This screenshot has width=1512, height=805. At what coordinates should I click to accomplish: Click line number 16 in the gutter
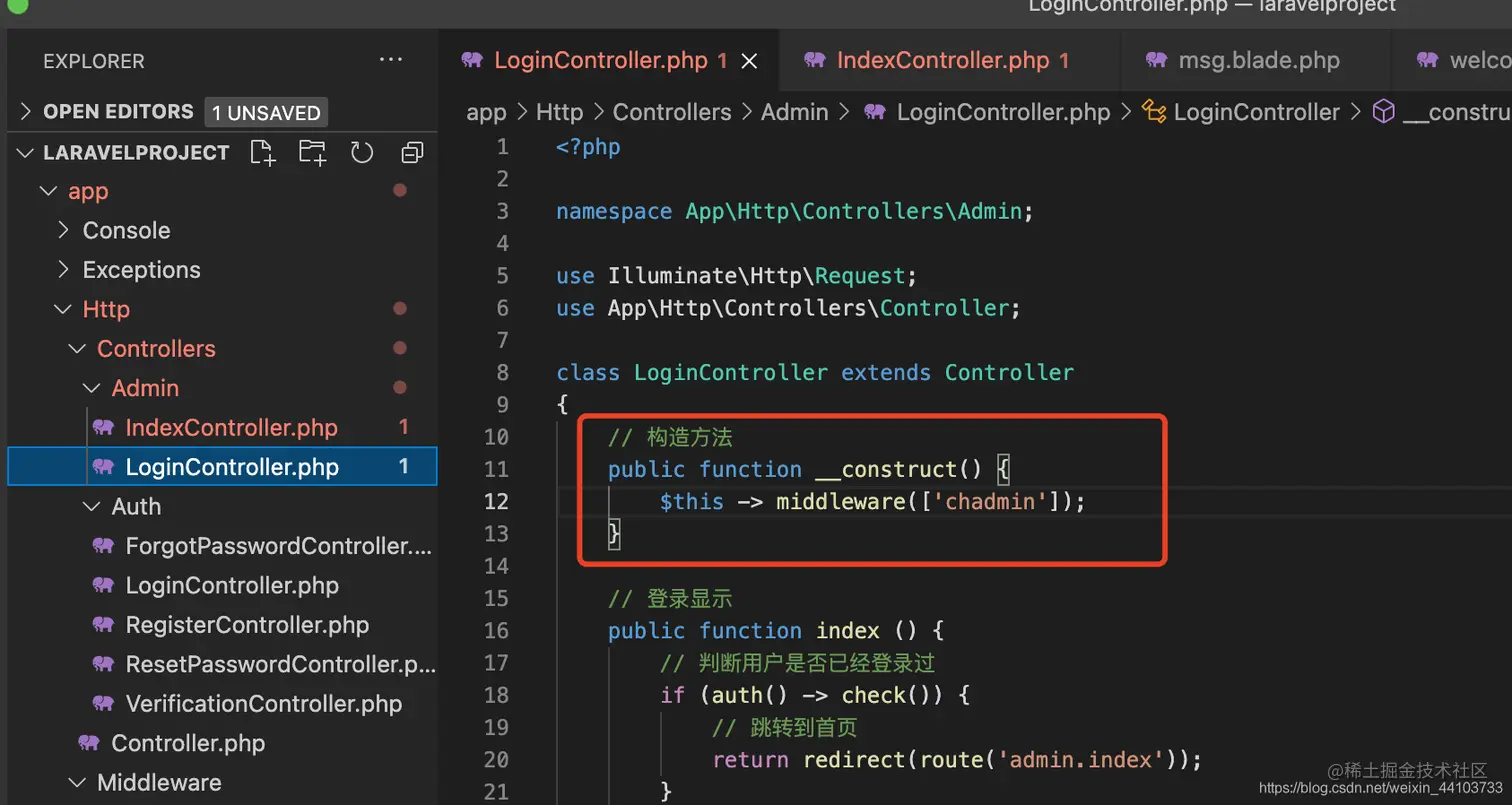point(496,630)
